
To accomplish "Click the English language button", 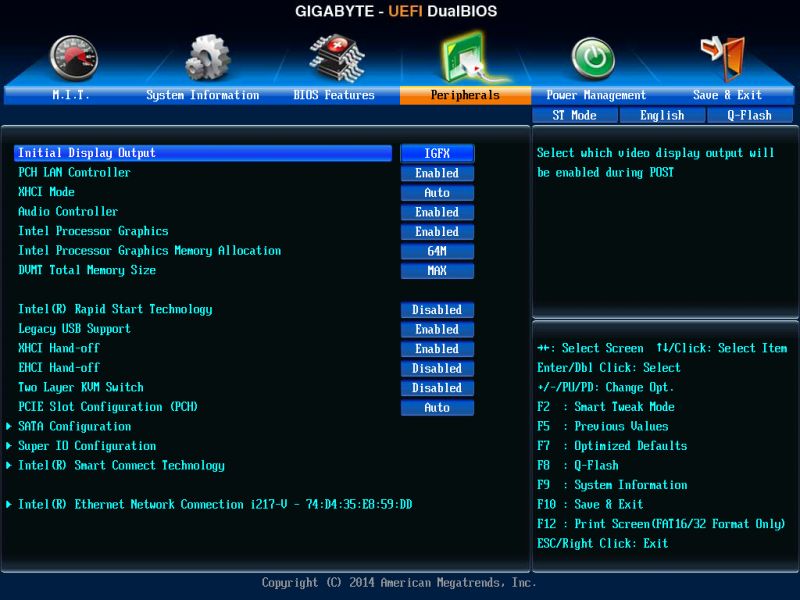I will pos(662,115).
